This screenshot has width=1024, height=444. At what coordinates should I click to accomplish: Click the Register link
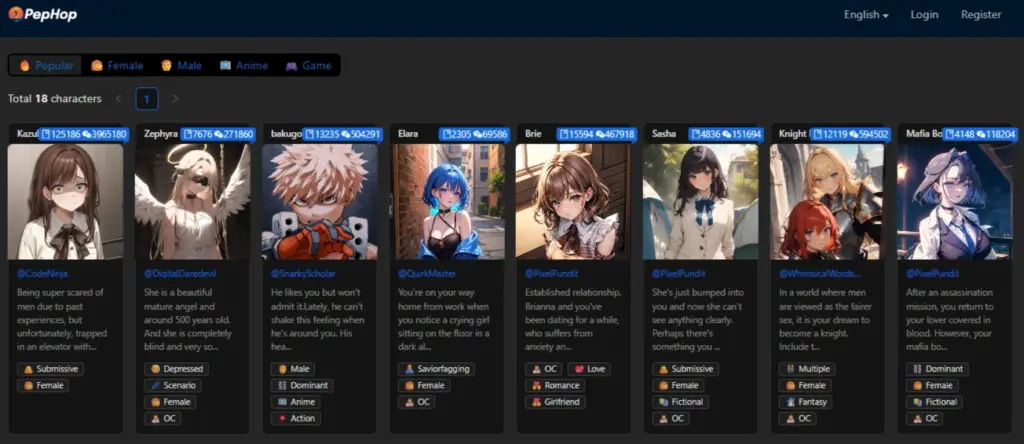pos(981,14)
